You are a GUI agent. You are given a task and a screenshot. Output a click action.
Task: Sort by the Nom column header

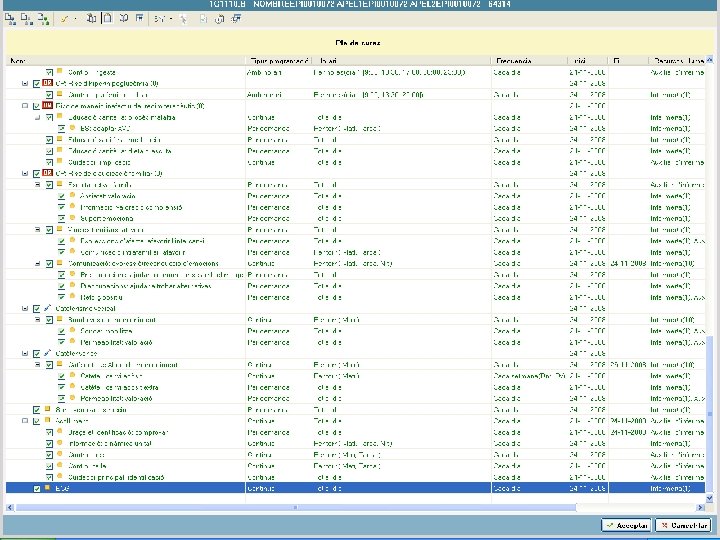pos(126,61)
